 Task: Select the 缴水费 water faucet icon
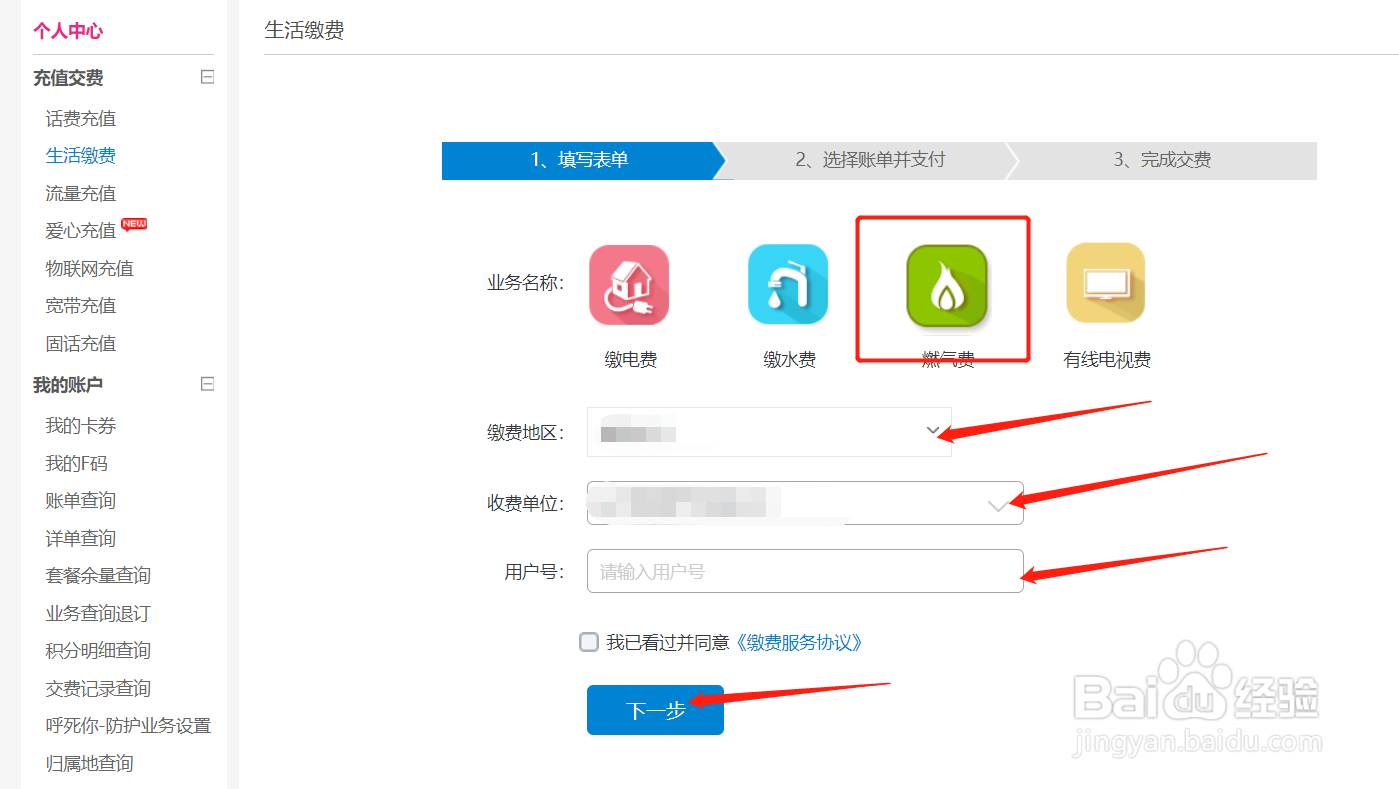click(788, 285)
